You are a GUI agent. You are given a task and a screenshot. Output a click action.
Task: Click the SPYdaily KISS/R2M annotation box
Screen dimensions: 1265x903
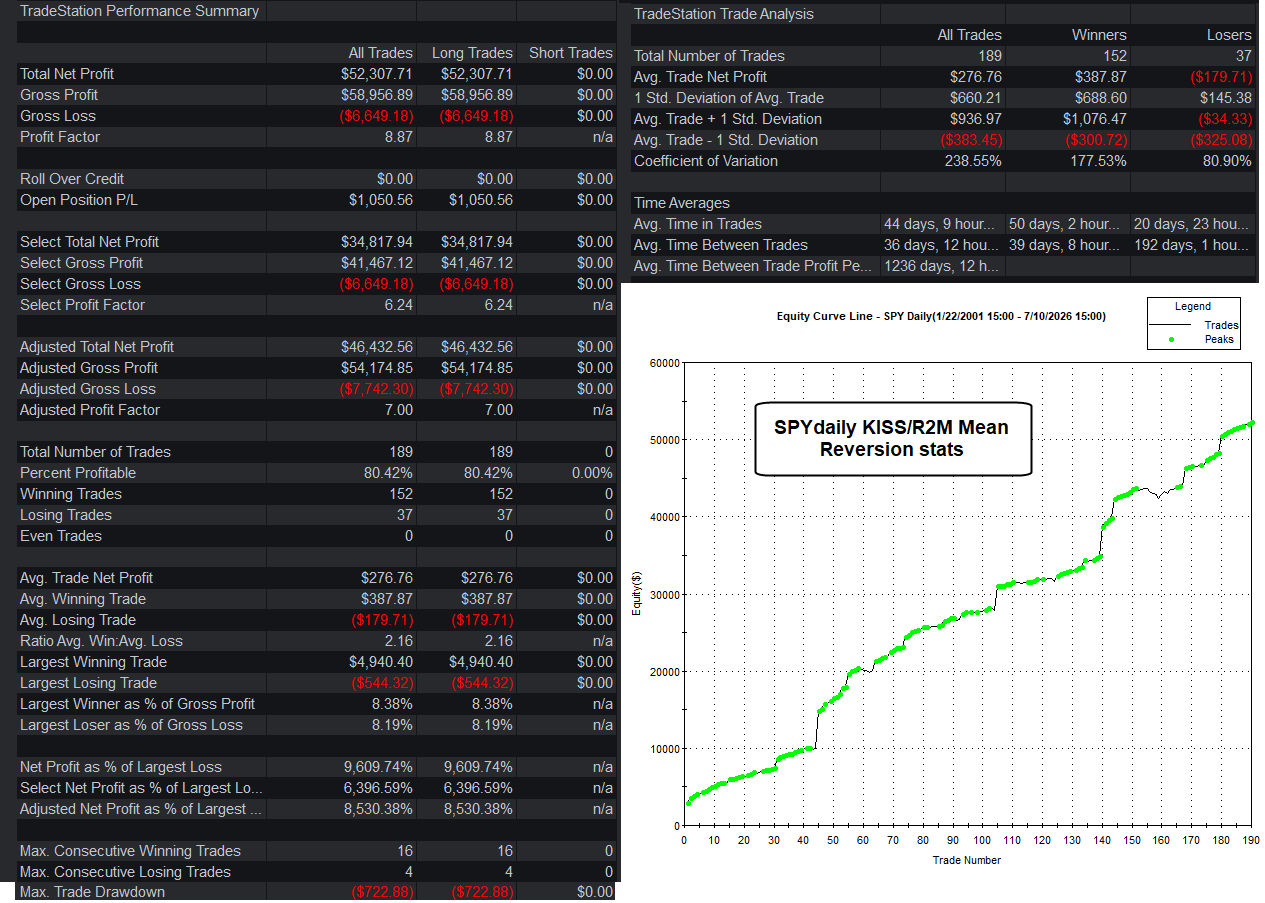click(891, 439)
